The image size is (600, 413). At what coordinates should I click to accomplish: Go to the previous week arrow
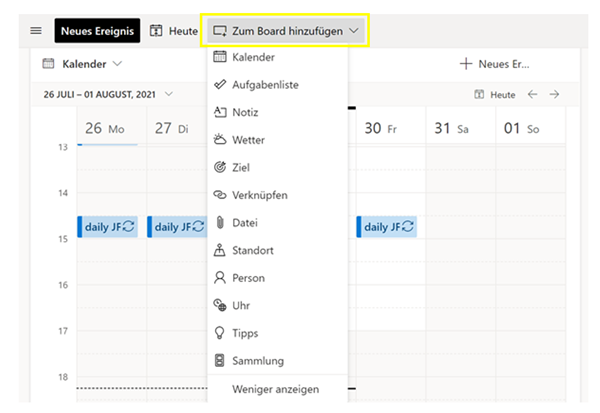pos(532,94)
